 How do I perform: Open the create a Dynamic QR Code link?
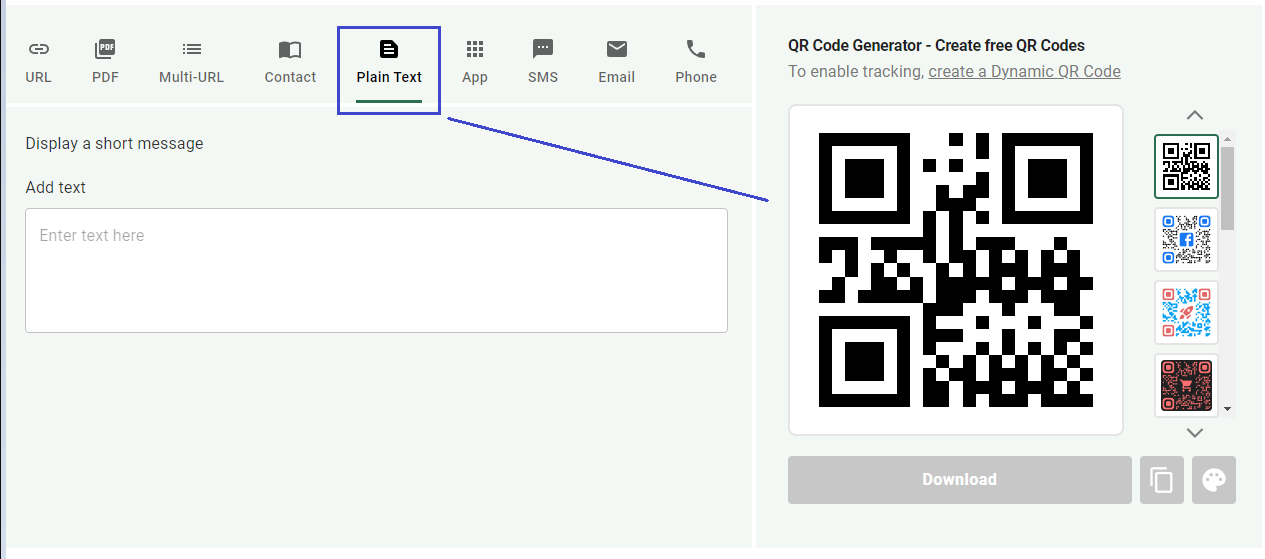1024,72
